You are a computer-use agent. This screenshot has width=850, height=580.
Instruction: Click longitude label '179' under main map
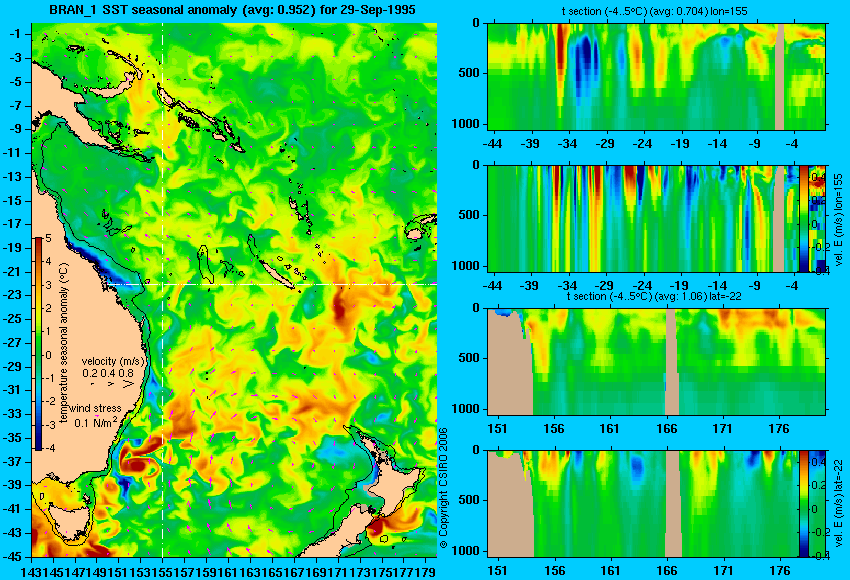click(427, 571)
